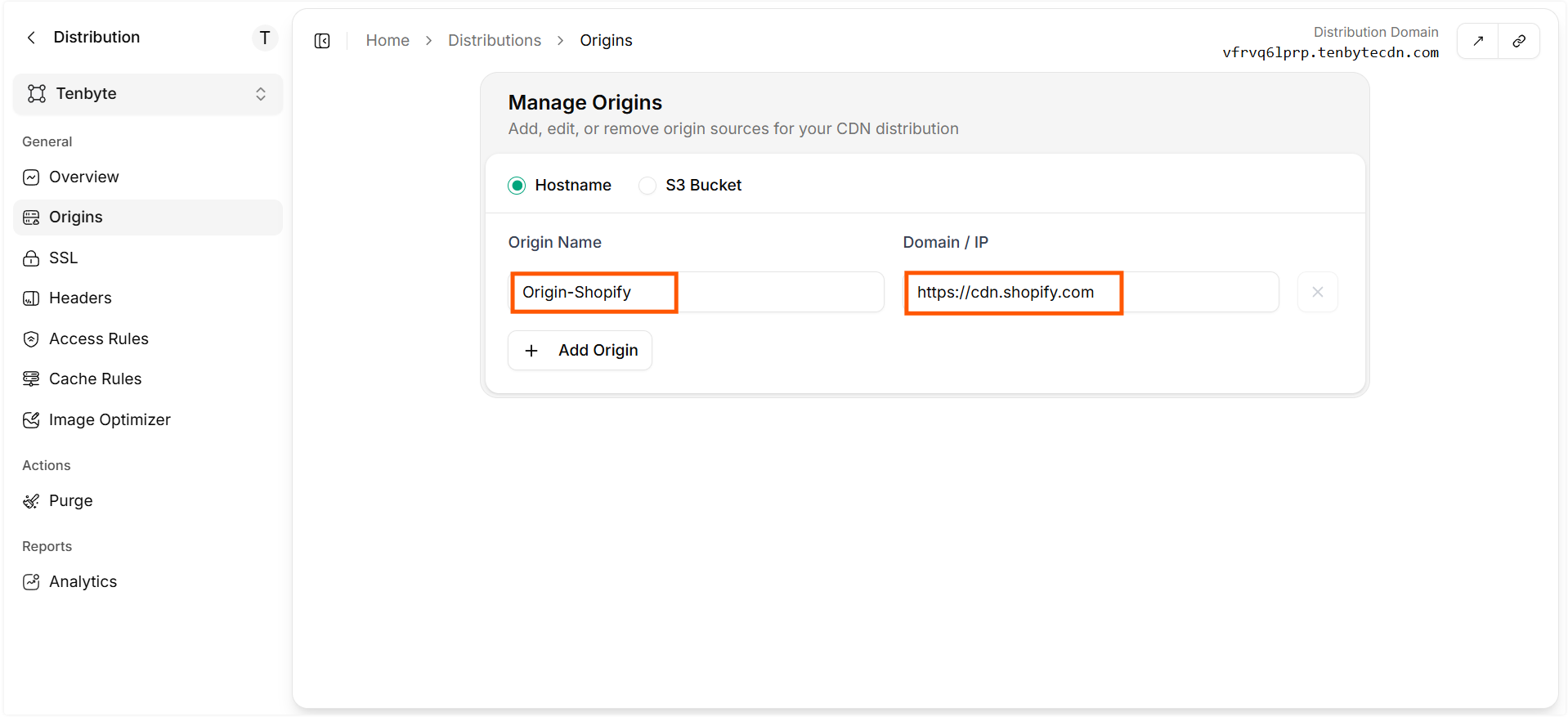Click the Manage Origins heading
The height and width of the screenshot is (717, 1568).
click(585, 103)
